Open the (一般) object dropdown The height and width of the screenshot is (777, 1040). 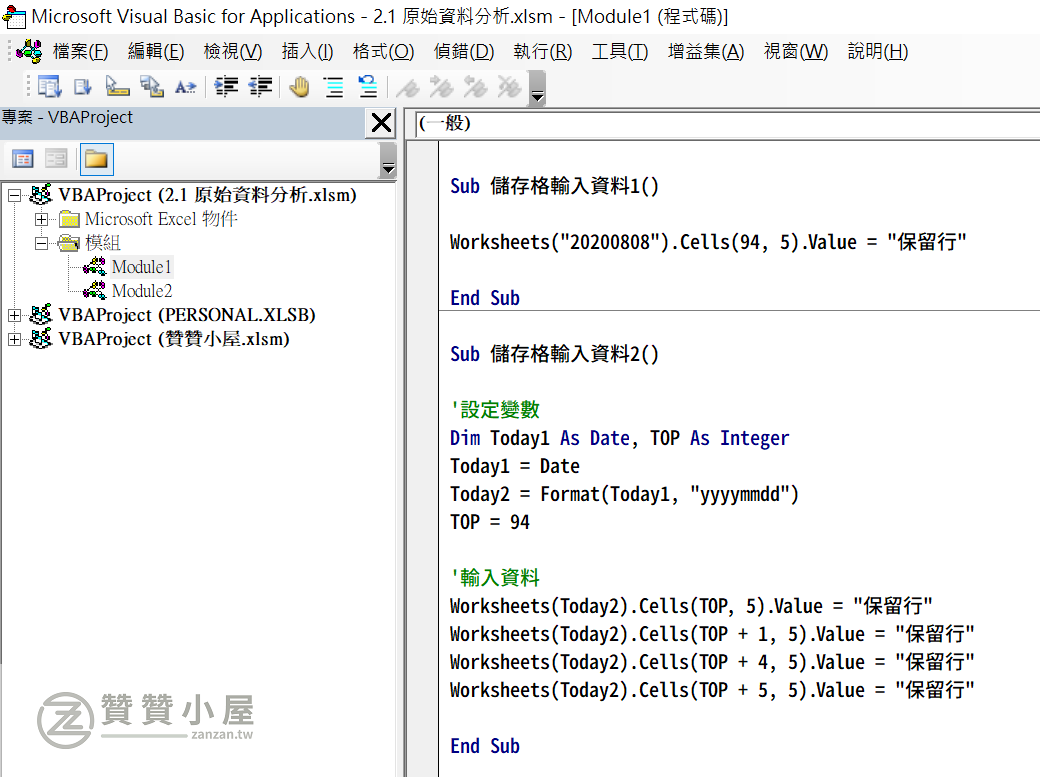[728, 123]
